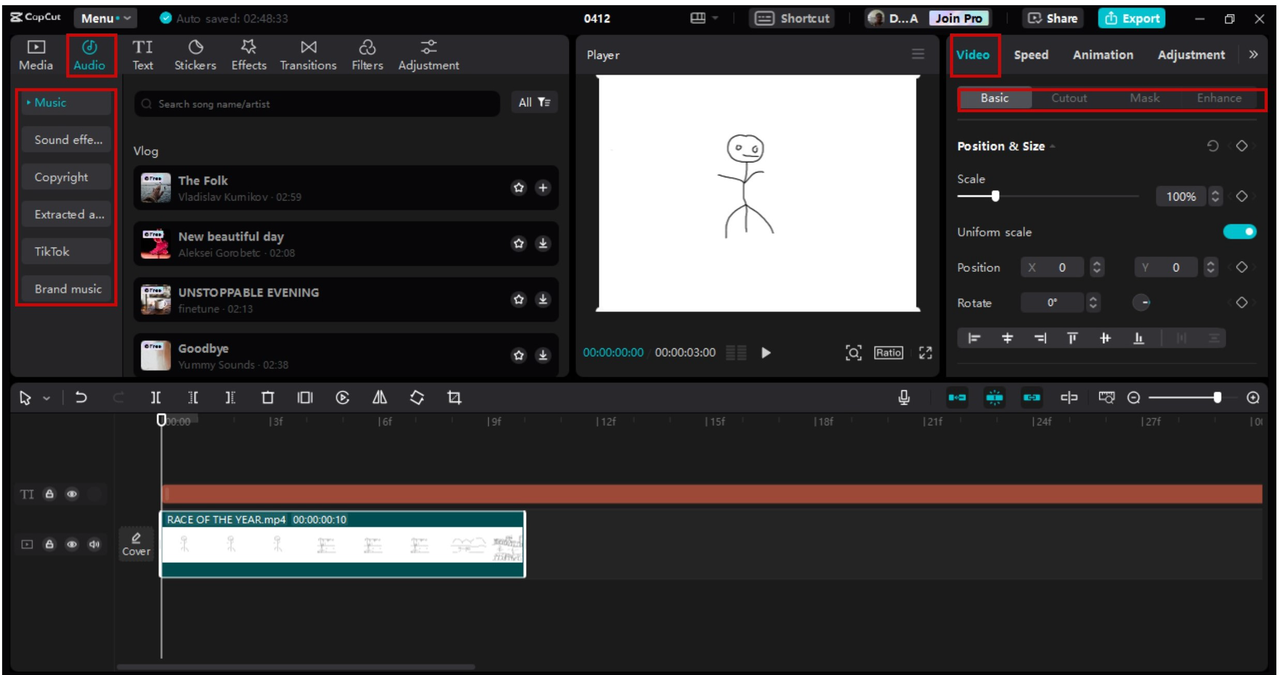Click the song search field

point(317,104)
